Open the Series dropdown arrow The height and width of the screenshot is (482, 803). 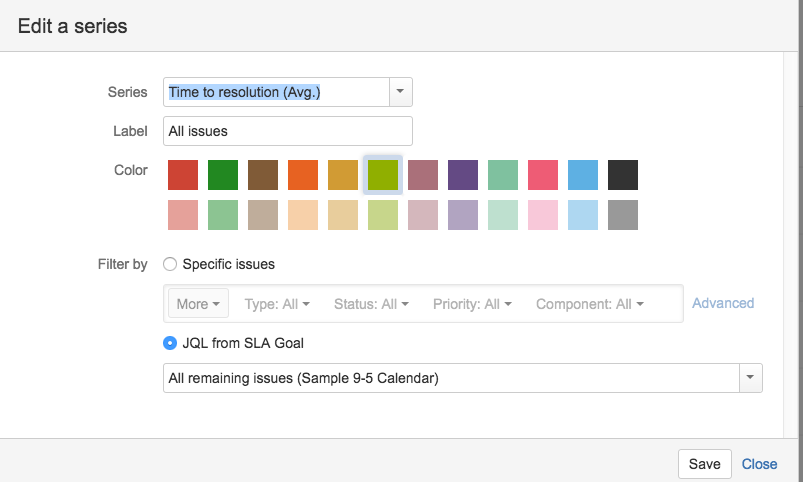(x=400, y=92)
